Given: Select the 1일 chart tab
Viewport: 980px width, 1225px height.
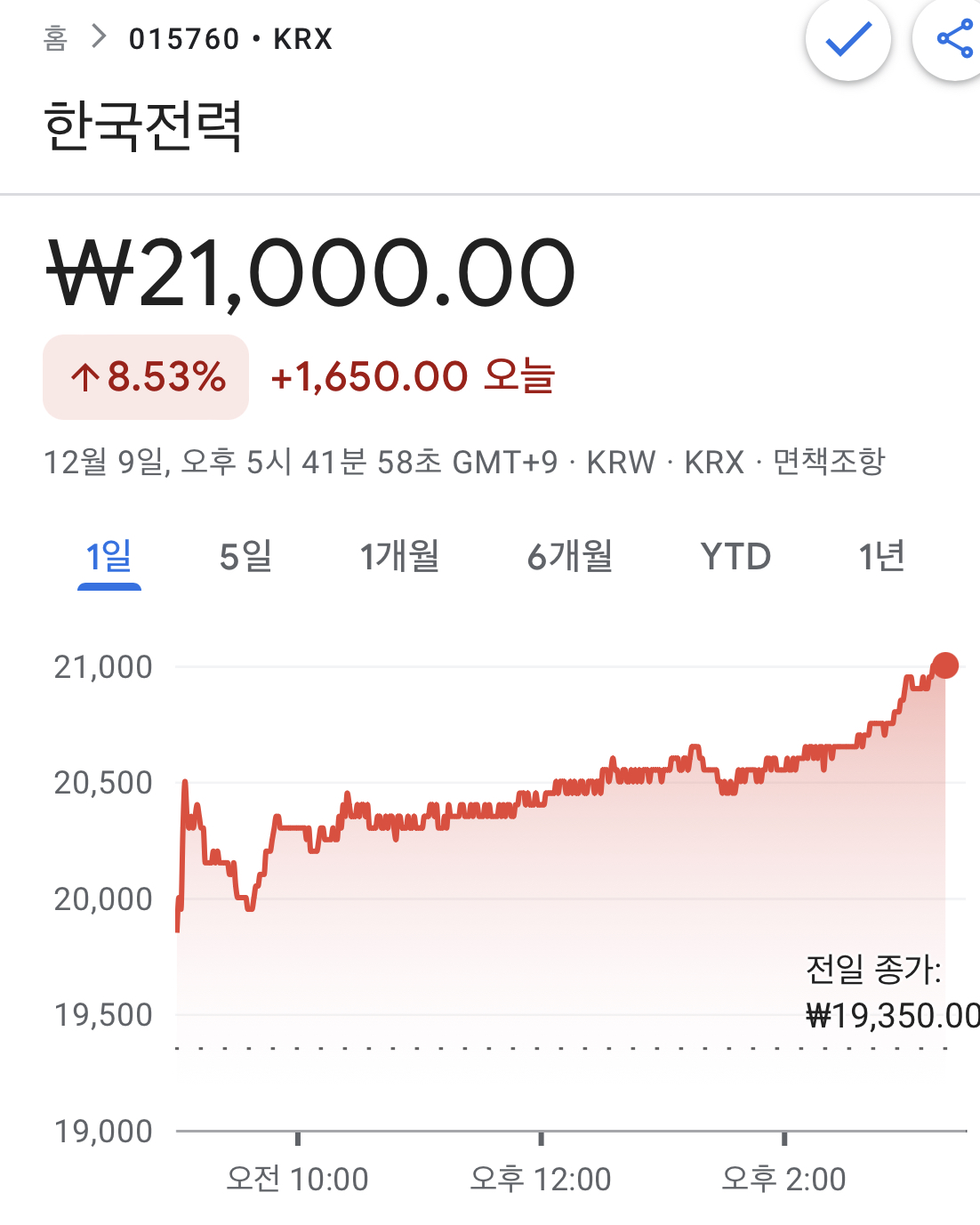Looking at the screenshot, I should 108,557.
